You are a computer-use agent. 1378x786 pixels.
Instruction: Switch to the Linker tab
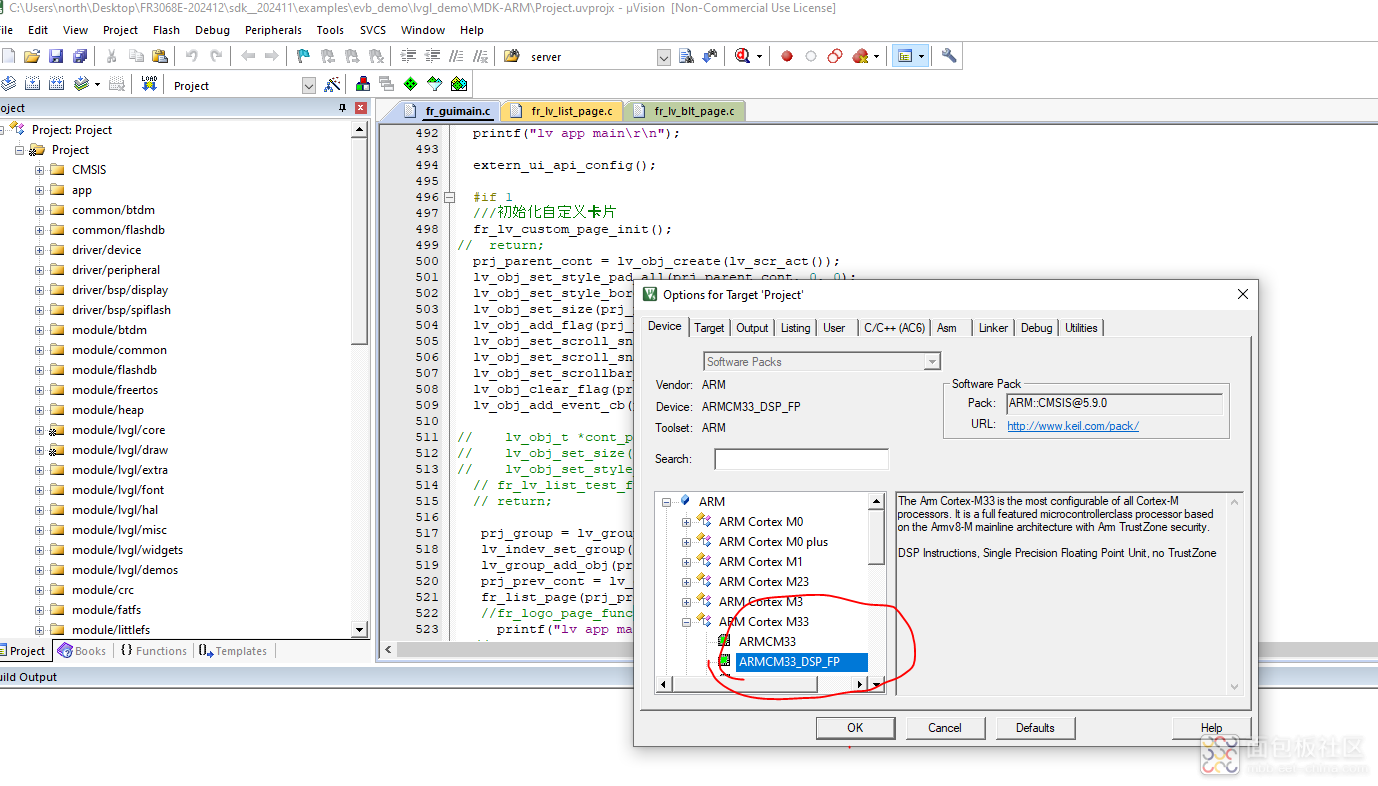993,328
